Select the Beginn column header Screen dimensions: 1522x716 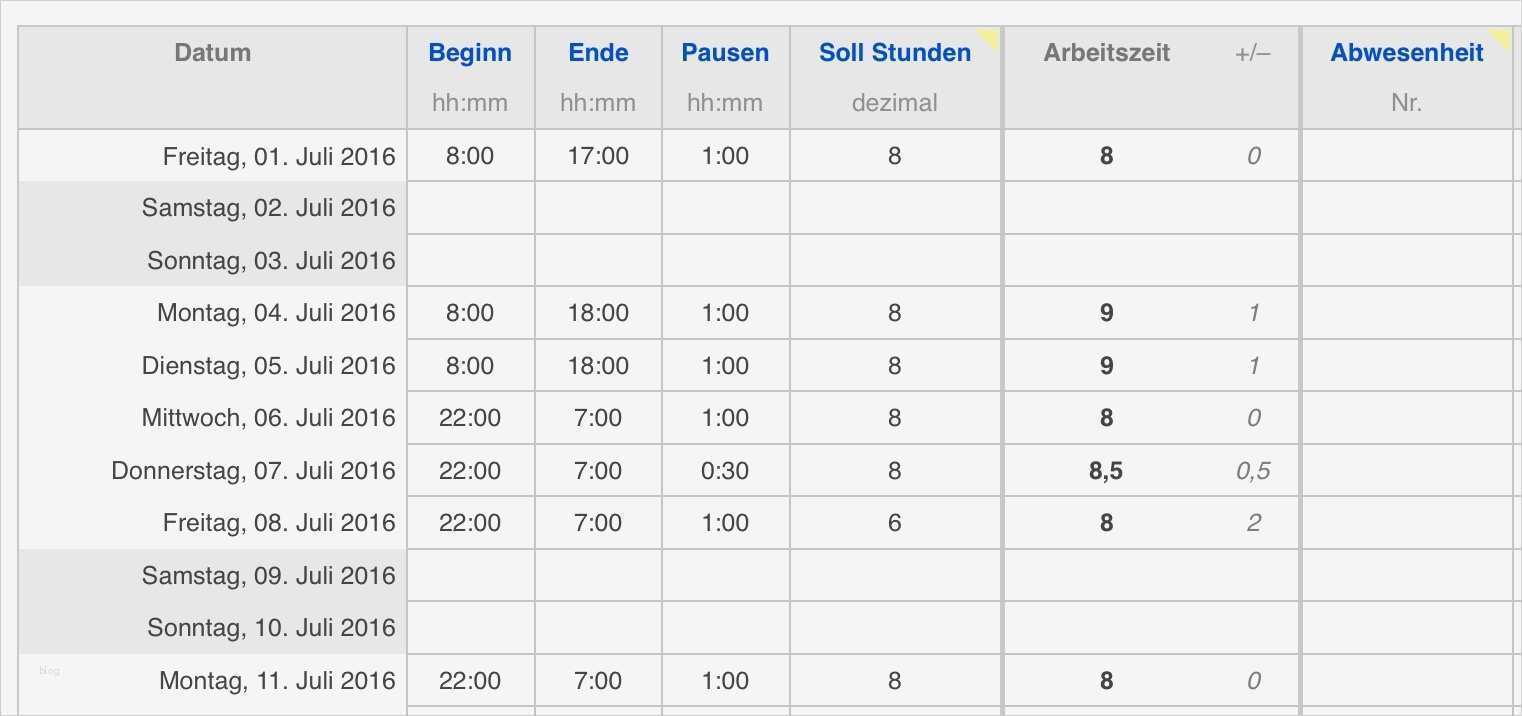point(470,53)
